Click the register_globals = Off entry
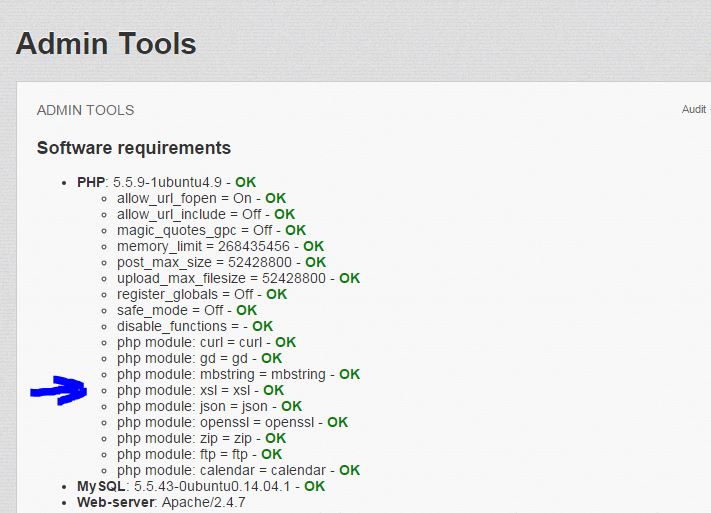 pyautogui.click(x=201, y=294)
